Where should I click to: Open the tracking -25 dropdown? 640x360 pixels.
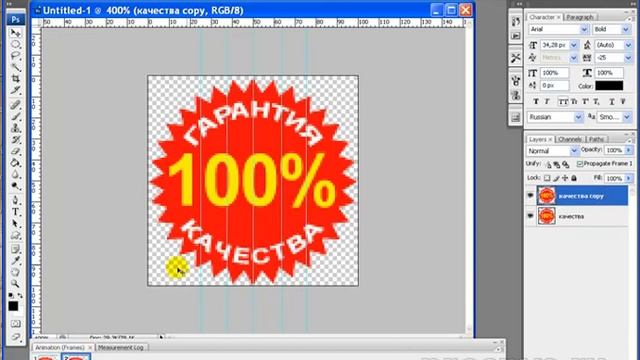tap(628, 58)
